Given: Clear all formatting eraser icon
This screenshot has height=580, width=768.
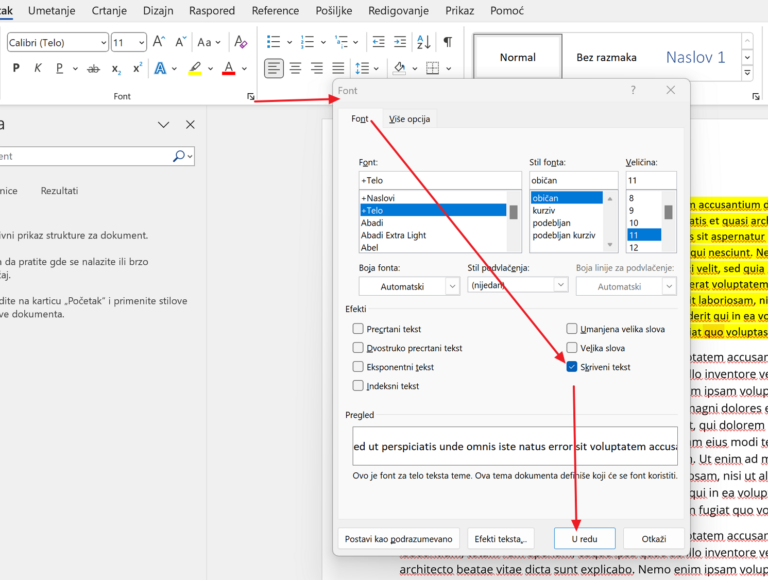Looking at the screenshot, I should tap(240, 42).
